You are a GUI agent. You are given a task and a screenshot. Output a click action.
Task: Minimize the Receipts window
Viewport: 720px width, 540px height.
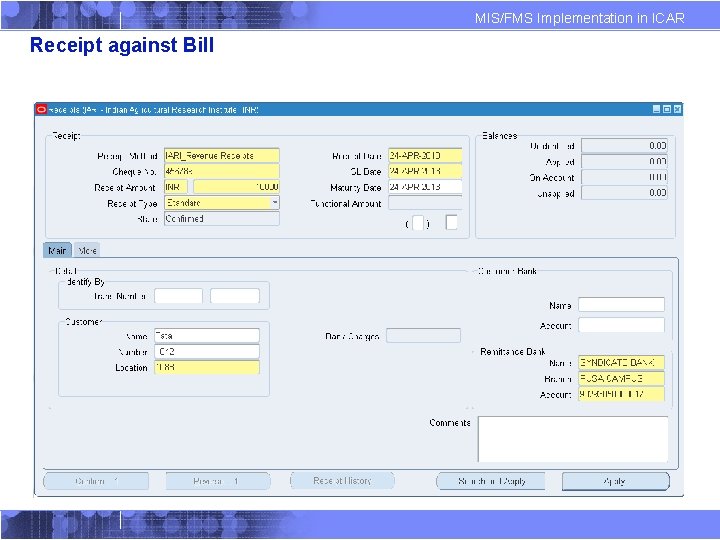tap(656, 109)
